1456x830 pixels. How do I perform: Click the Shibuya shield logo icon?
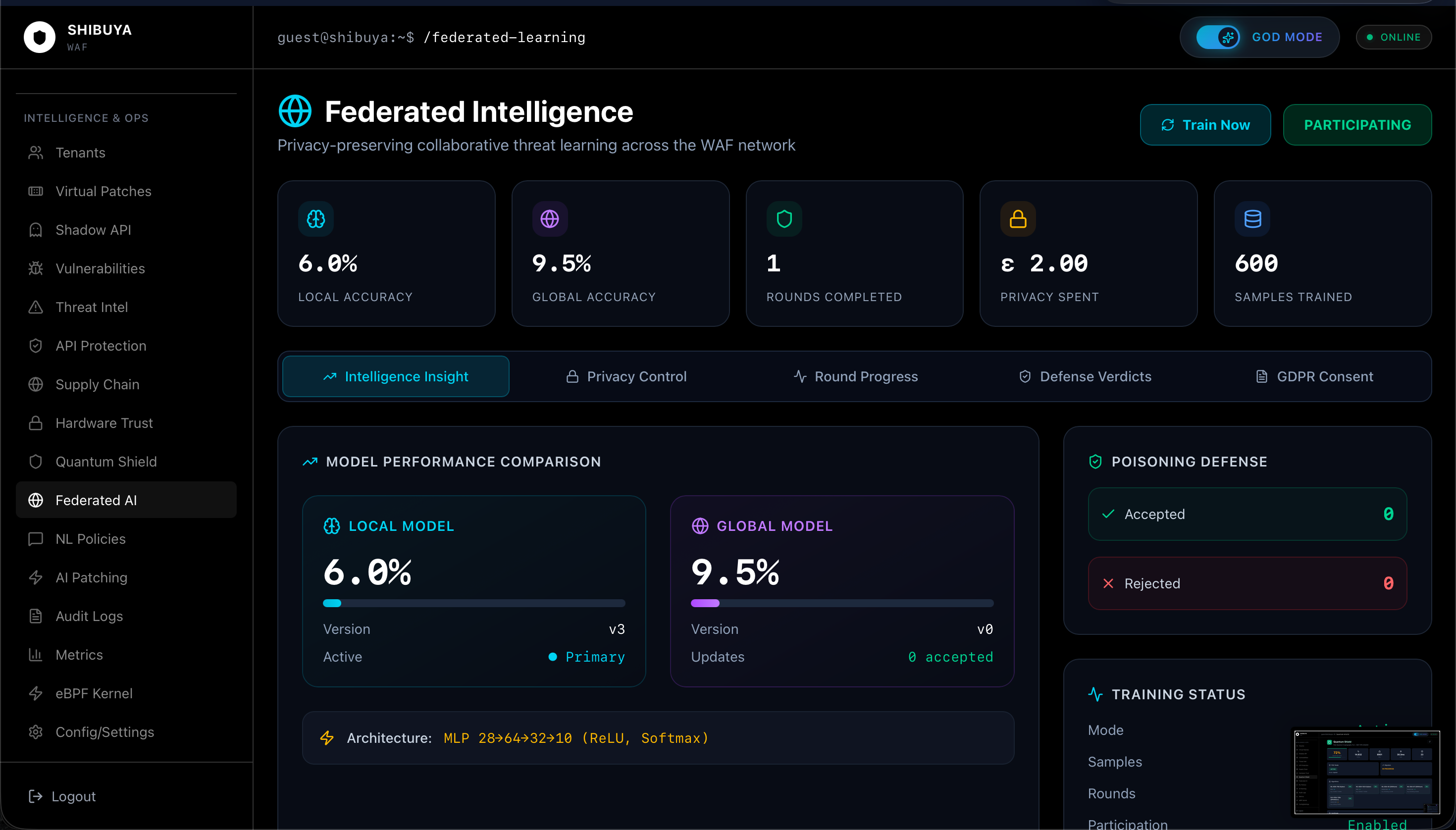(x=39, y=37)
